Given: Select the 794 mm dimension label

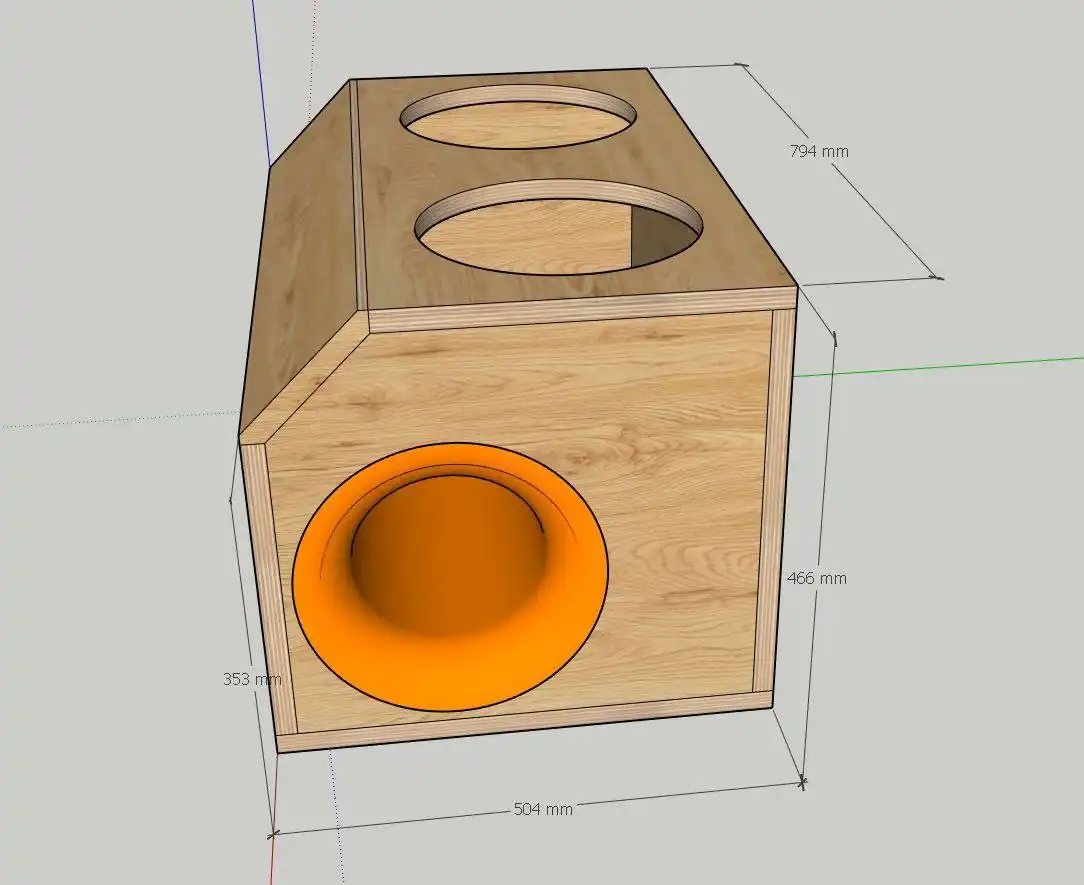Looking at the screenshot, I should (818, 151).
